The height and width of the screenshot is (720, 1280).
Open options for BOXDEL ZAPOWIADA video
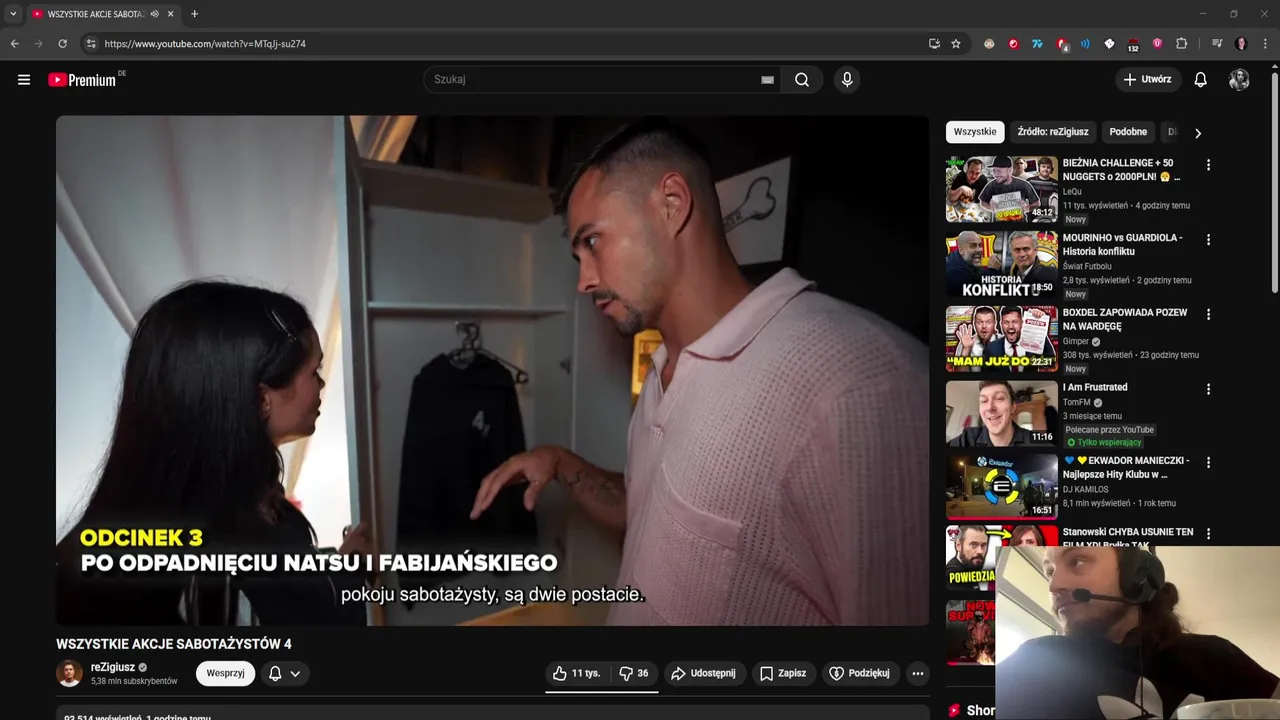pyautogui.click(x=1208, y=314)
